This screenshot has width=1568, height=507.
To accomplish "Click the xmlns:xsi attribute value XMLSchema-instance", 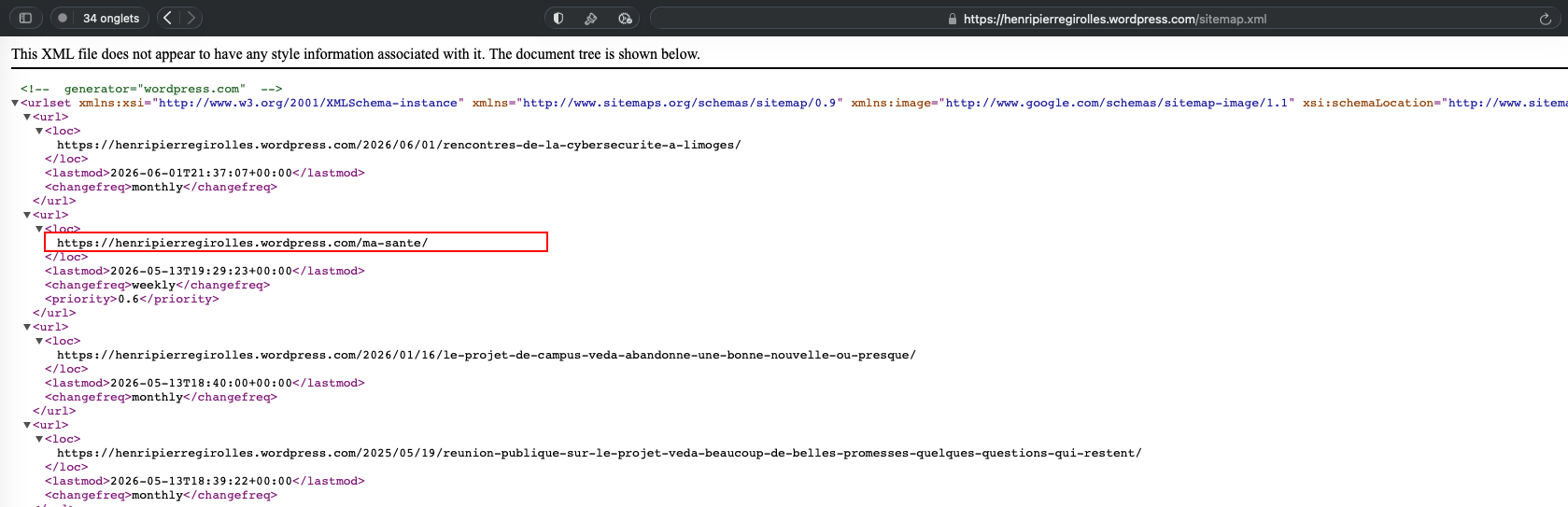I will 307,103.
